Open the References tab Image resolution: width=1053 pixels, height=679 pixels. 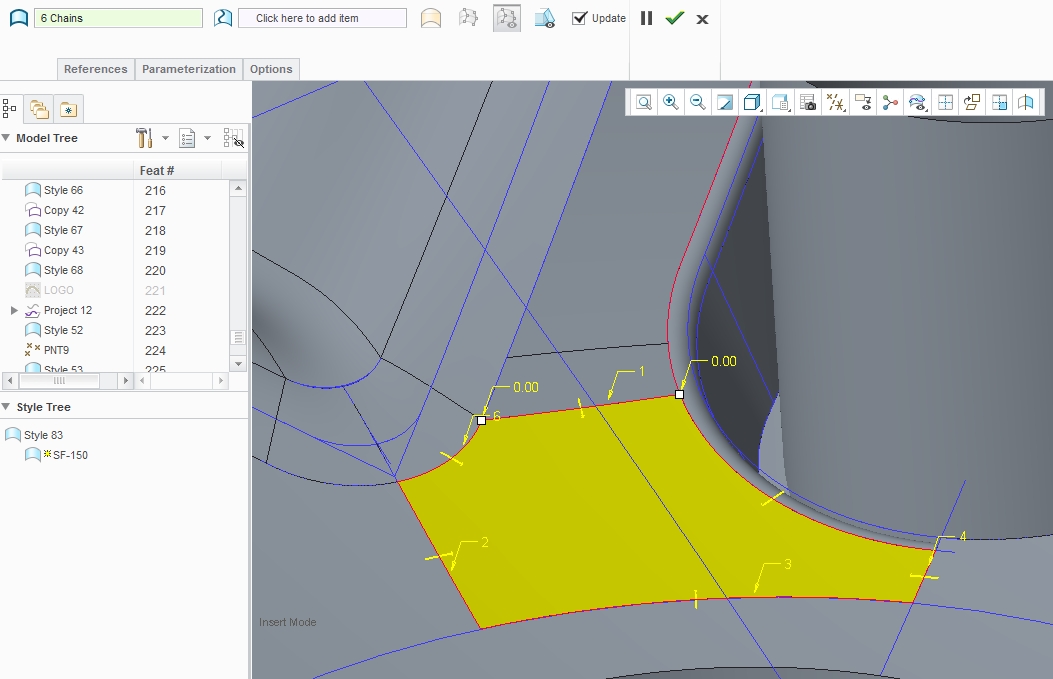coord(95,69)
